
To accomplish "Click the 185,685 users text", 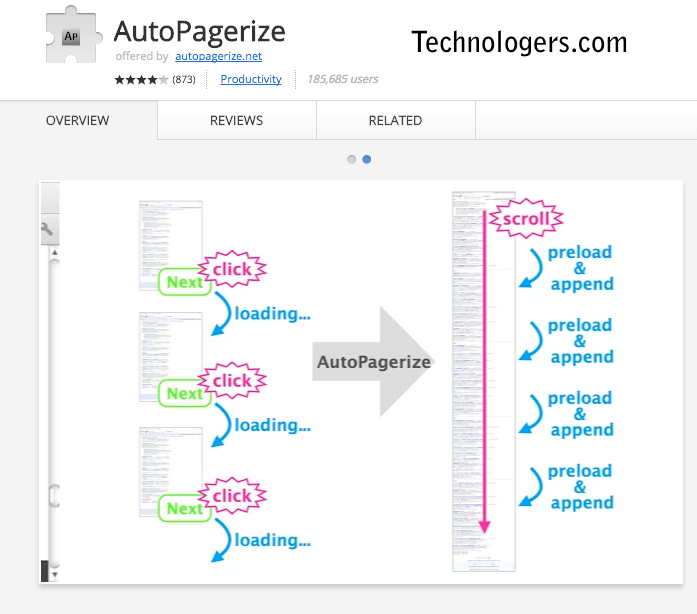I will 342,79.
